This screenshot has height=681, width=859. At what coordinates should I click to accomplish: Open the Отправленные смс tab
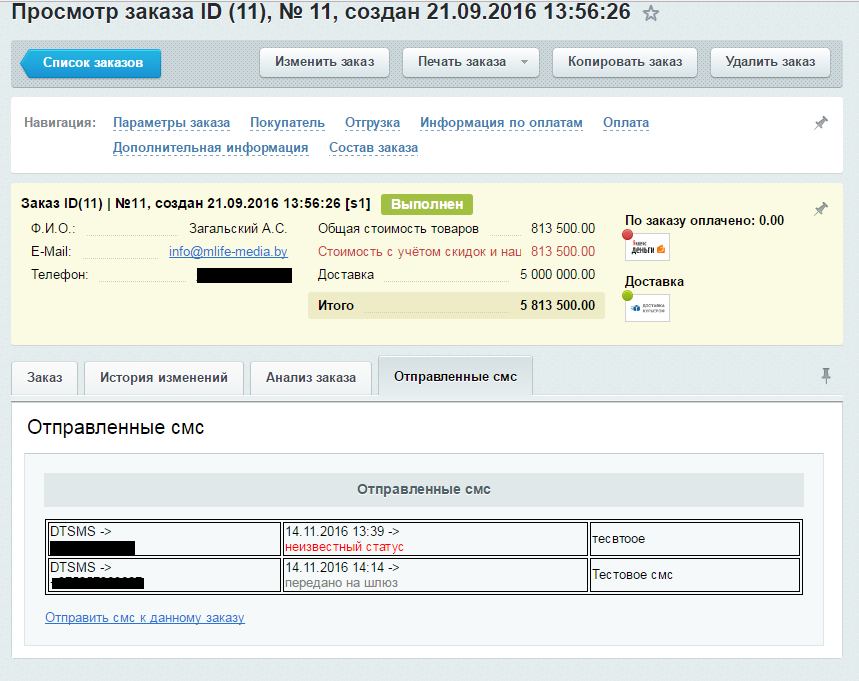455,376
